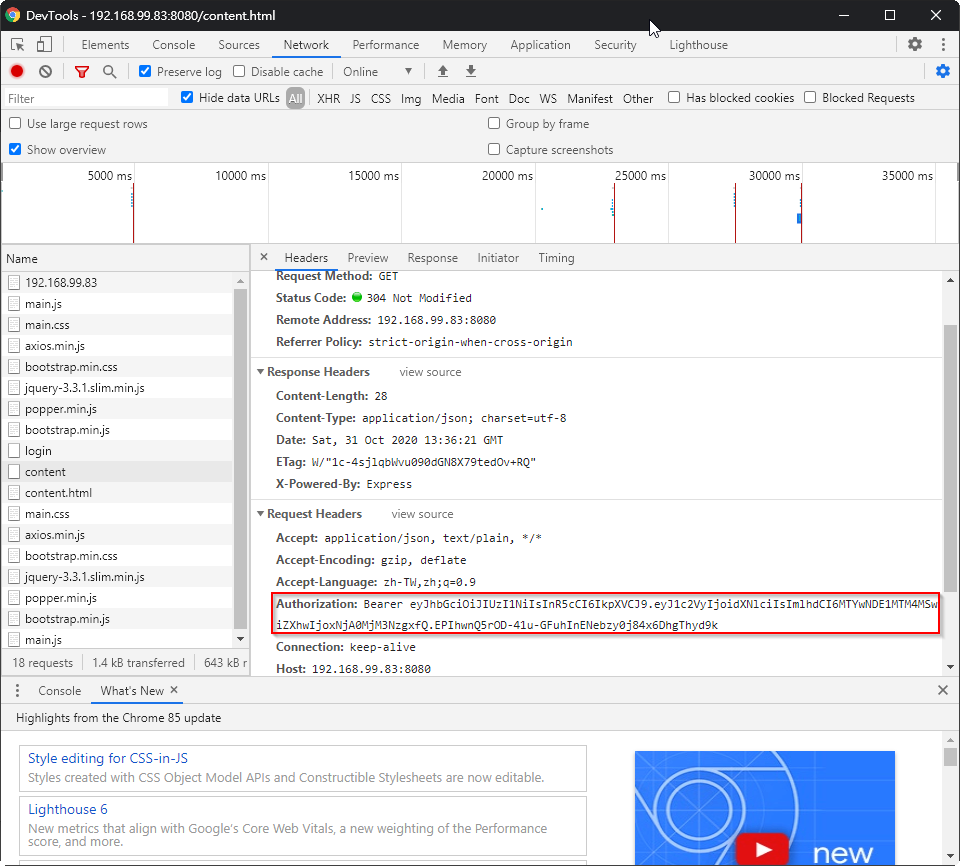Close the bottom drawer
This screenshot has width=960, height=866.
pos(943,690)
